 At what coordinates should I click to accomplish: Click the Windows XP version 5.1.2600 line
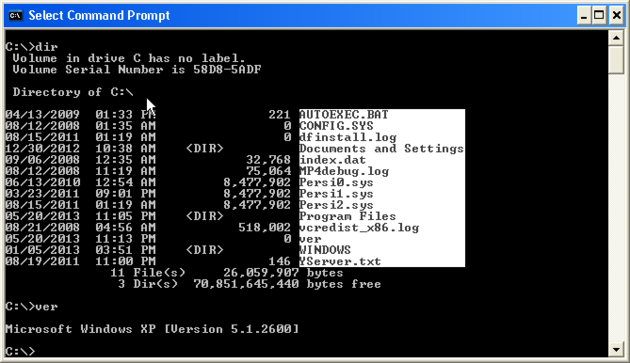pyautogui.click(x=152, y=329)
